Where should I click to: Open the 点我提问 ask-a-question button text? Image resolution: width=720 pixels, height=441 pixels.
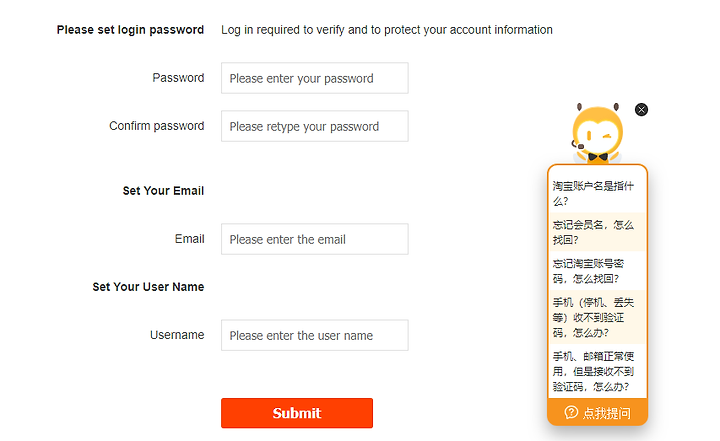coord(607,413)
